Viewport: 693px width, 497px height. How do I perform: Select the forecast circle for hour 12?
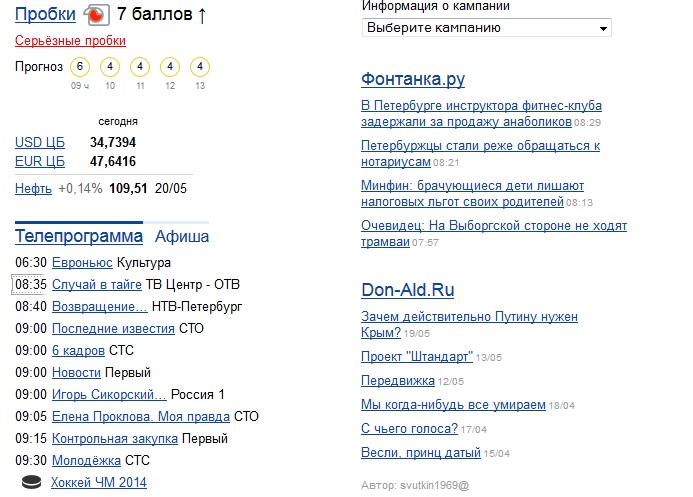170,67
